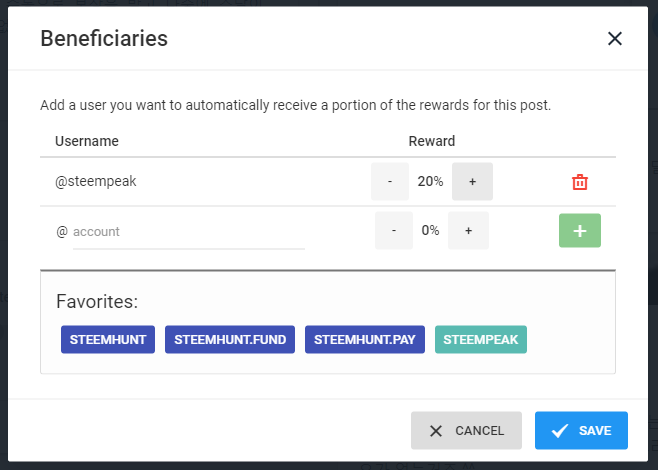The height and width of the screenshot is (470, 658).
Task: Close the Beneficiaries dialog
Action: (x=615, y=39)
